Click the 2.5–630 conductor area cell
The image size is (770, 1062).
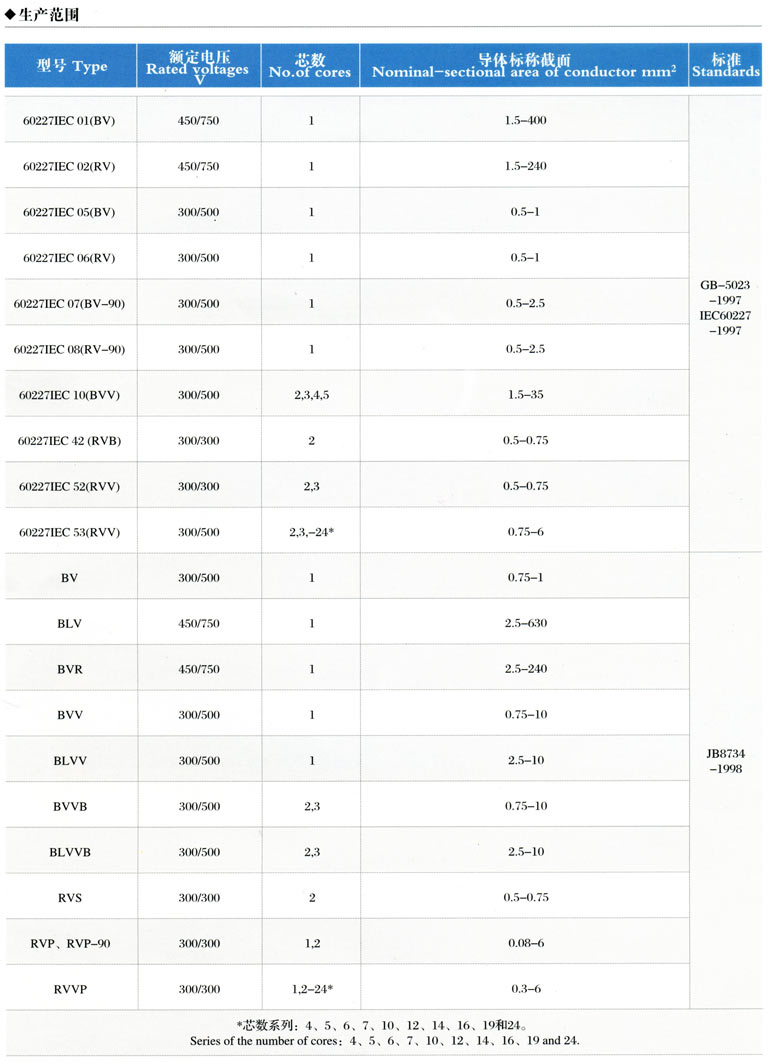[526, 623]
